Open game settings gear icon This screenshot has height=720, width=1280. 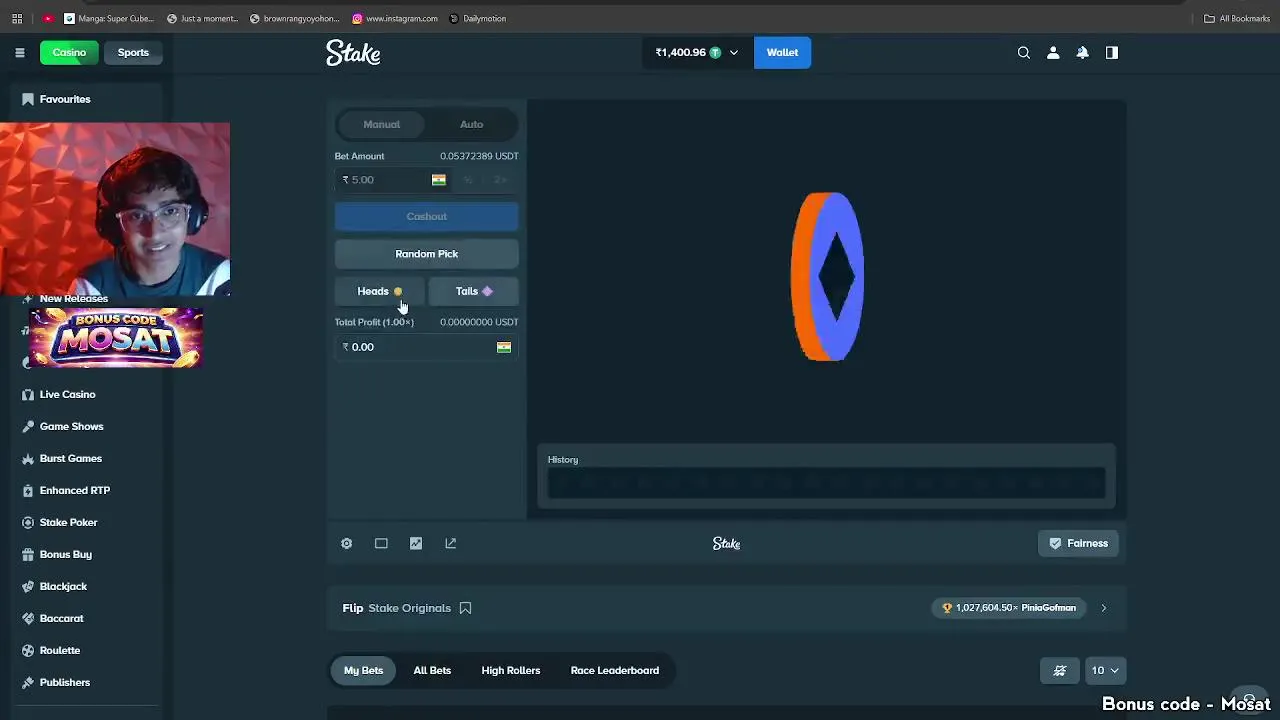tap(346, 543)
